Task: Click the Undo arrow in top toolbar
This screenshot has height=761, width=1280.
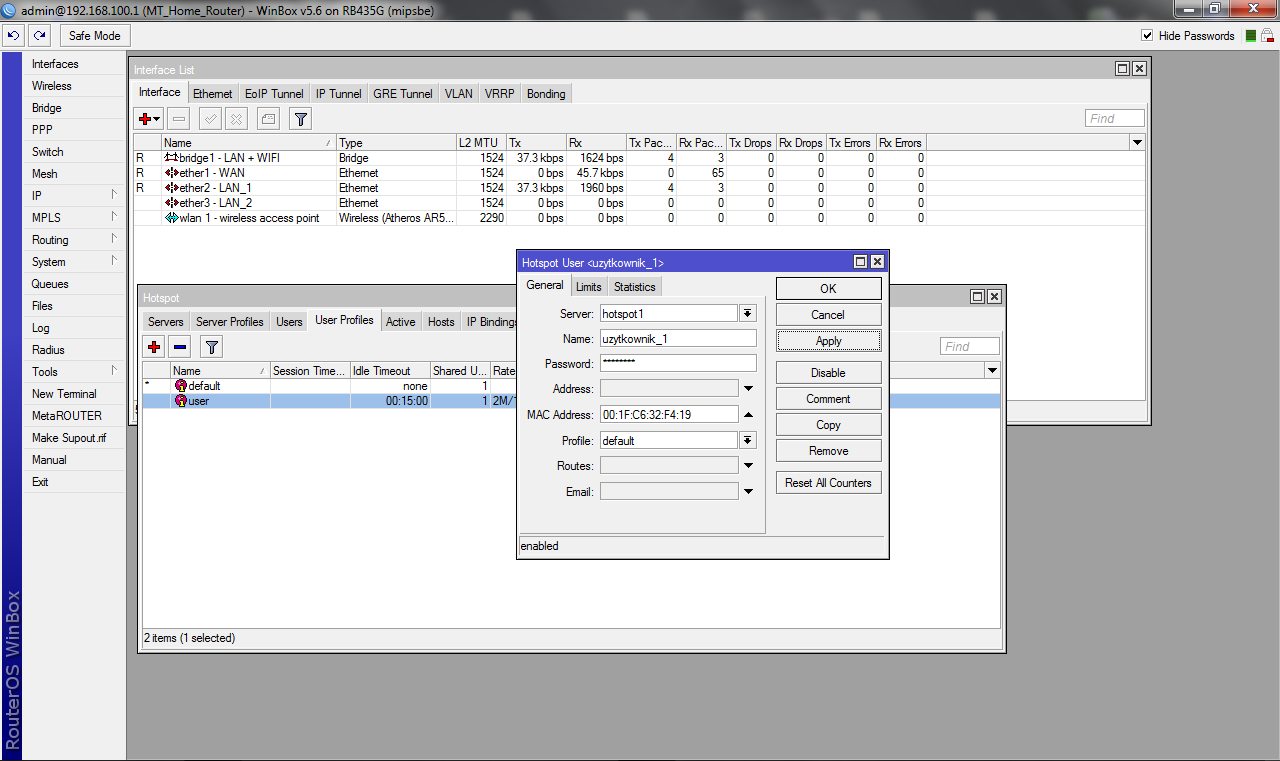Action: 14,36
